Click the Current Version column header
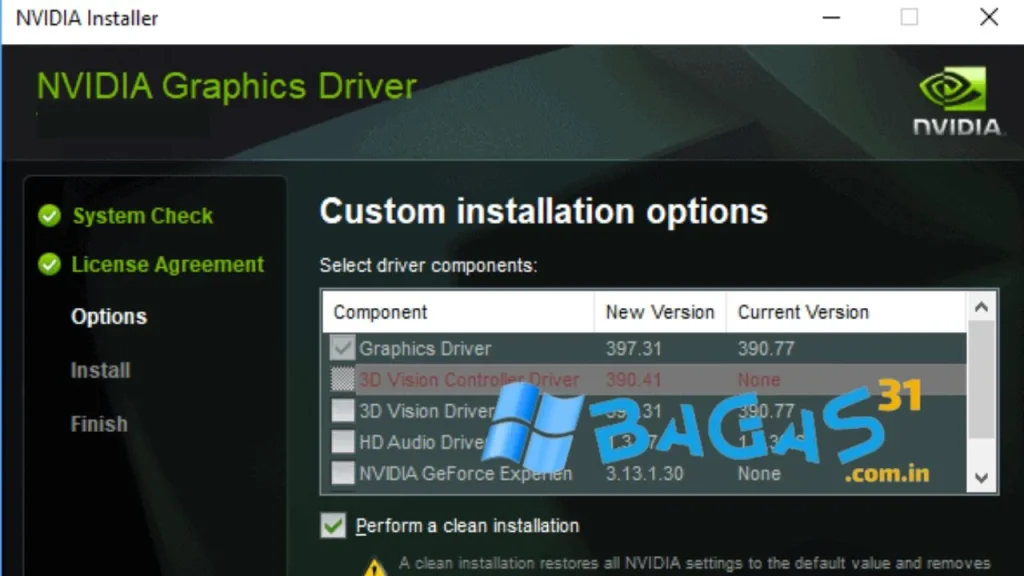Image resolution: width=1024 pixels, height=576 pixels. click(846, 312)
